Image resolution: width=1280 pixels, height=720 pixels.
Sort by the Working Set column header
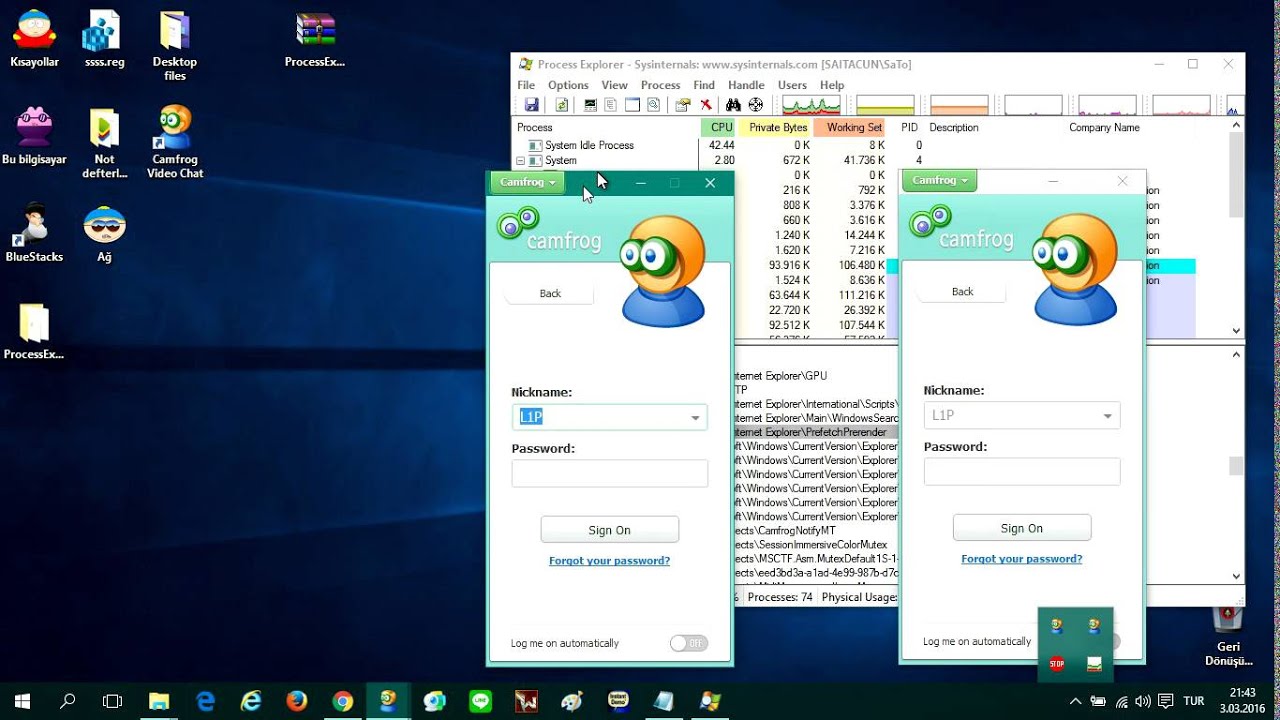tap(850, 127)
